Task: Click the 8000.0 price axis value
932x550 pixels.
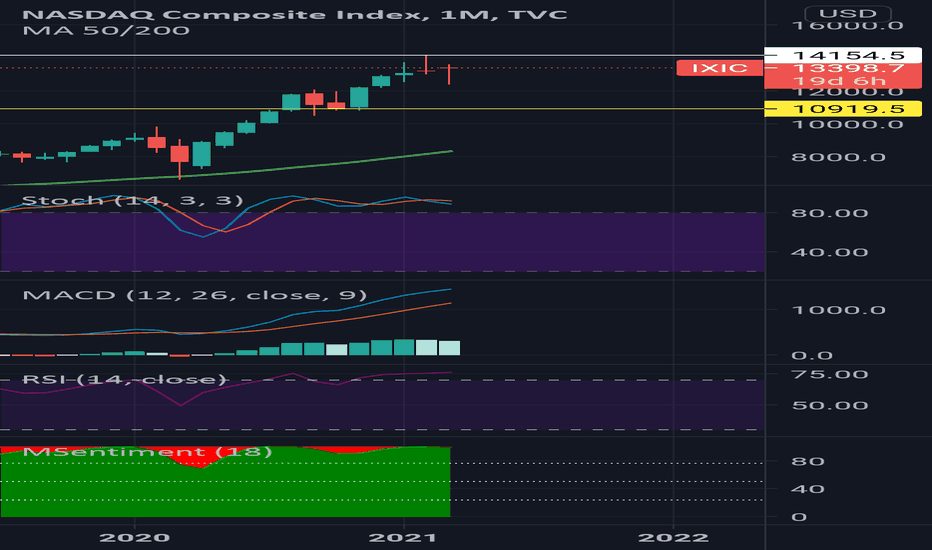Action: (839, 158)
